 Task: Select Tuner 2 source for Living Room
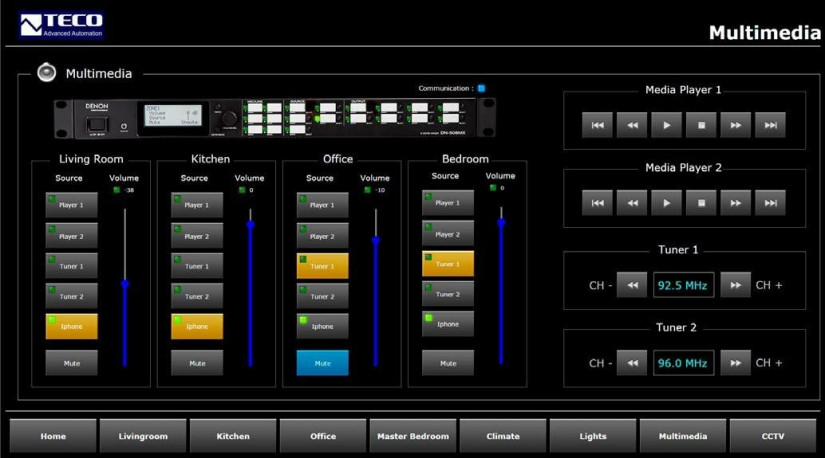(71, 296)
